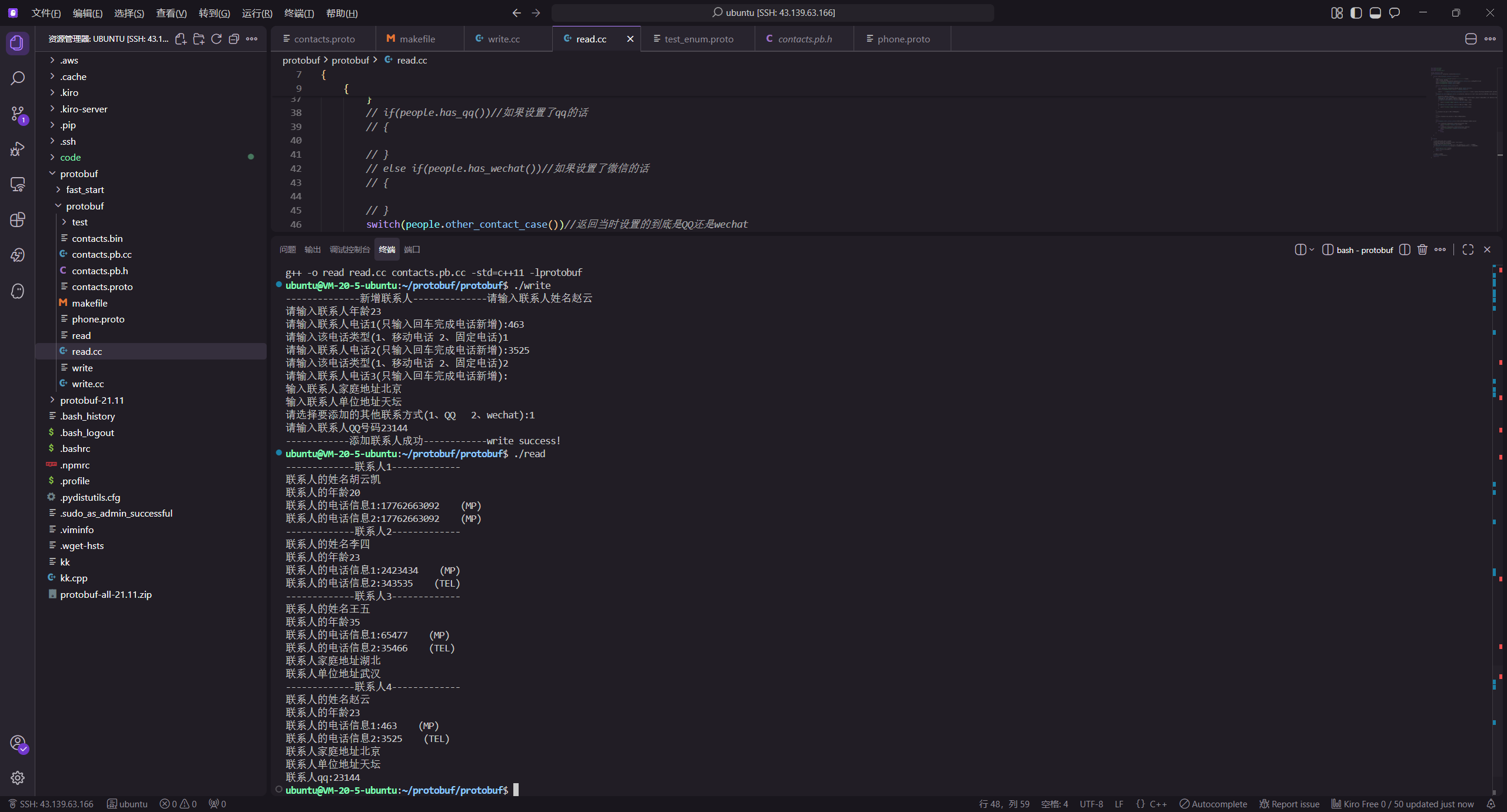1507x812 pixels.
Task: Toggle the bottom panel layout button
Action: 1375,13
